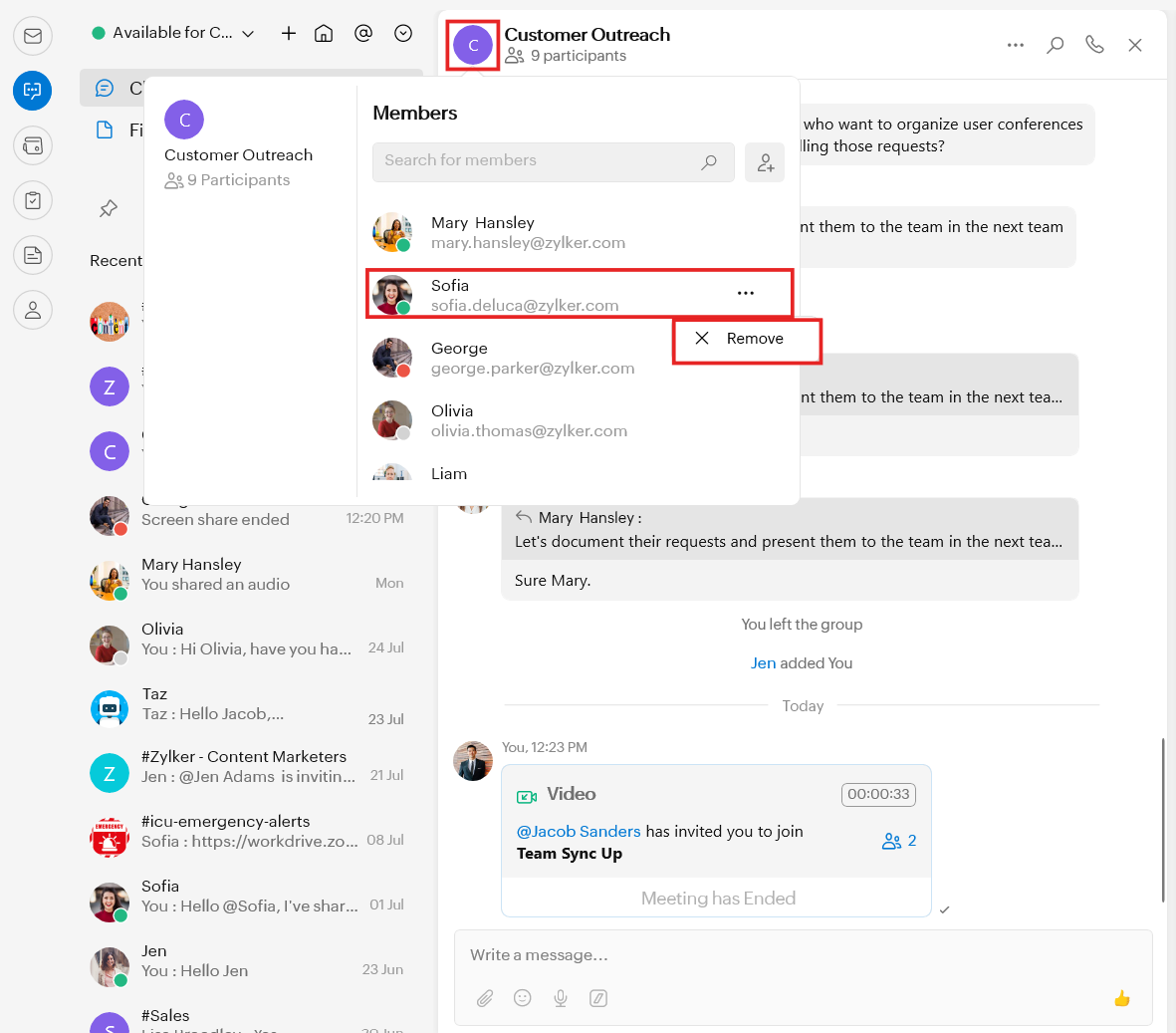The image size is (1176, 1033).
Task: Click the add member icon
Action: (765, 162)
